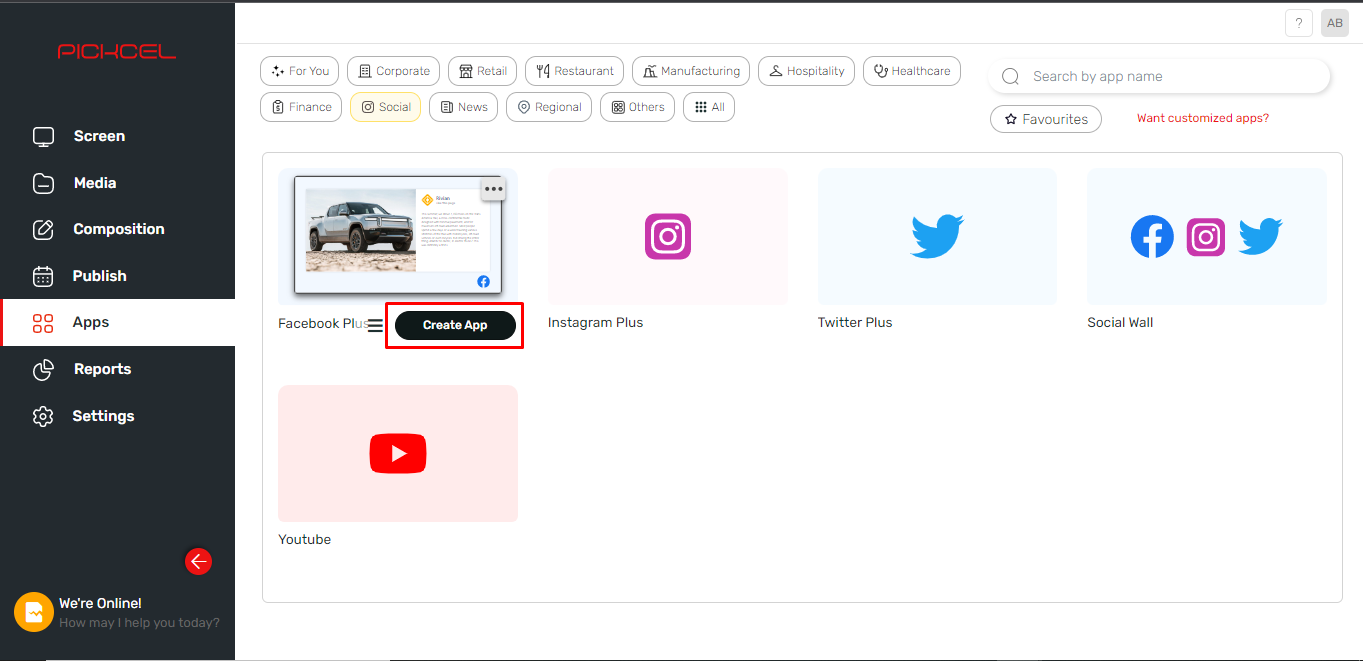The width and height of the screenshot is (1363, 661).
Task: Click the Apps grid icon in sidebar
Action: point(43,323)
